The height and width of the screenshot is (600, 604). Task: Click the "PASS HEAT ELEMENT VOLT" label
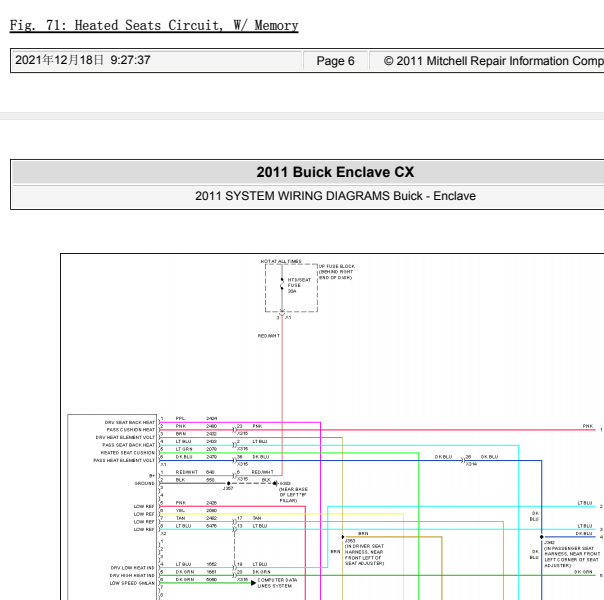coord(124,461)
